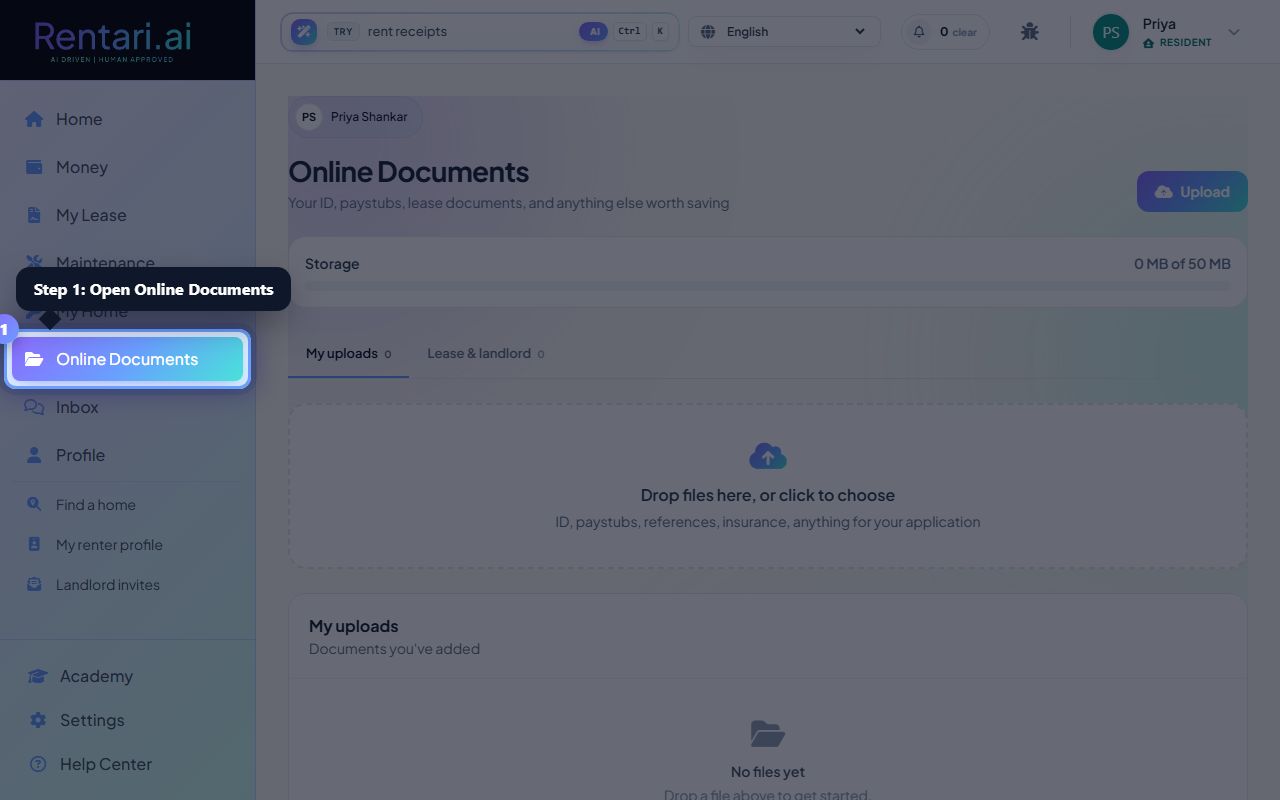This screenshot has height=800, width=1280.
Task: Click the My renter profile badge icon
Action: pyautogui.click(x=34, y=544)
